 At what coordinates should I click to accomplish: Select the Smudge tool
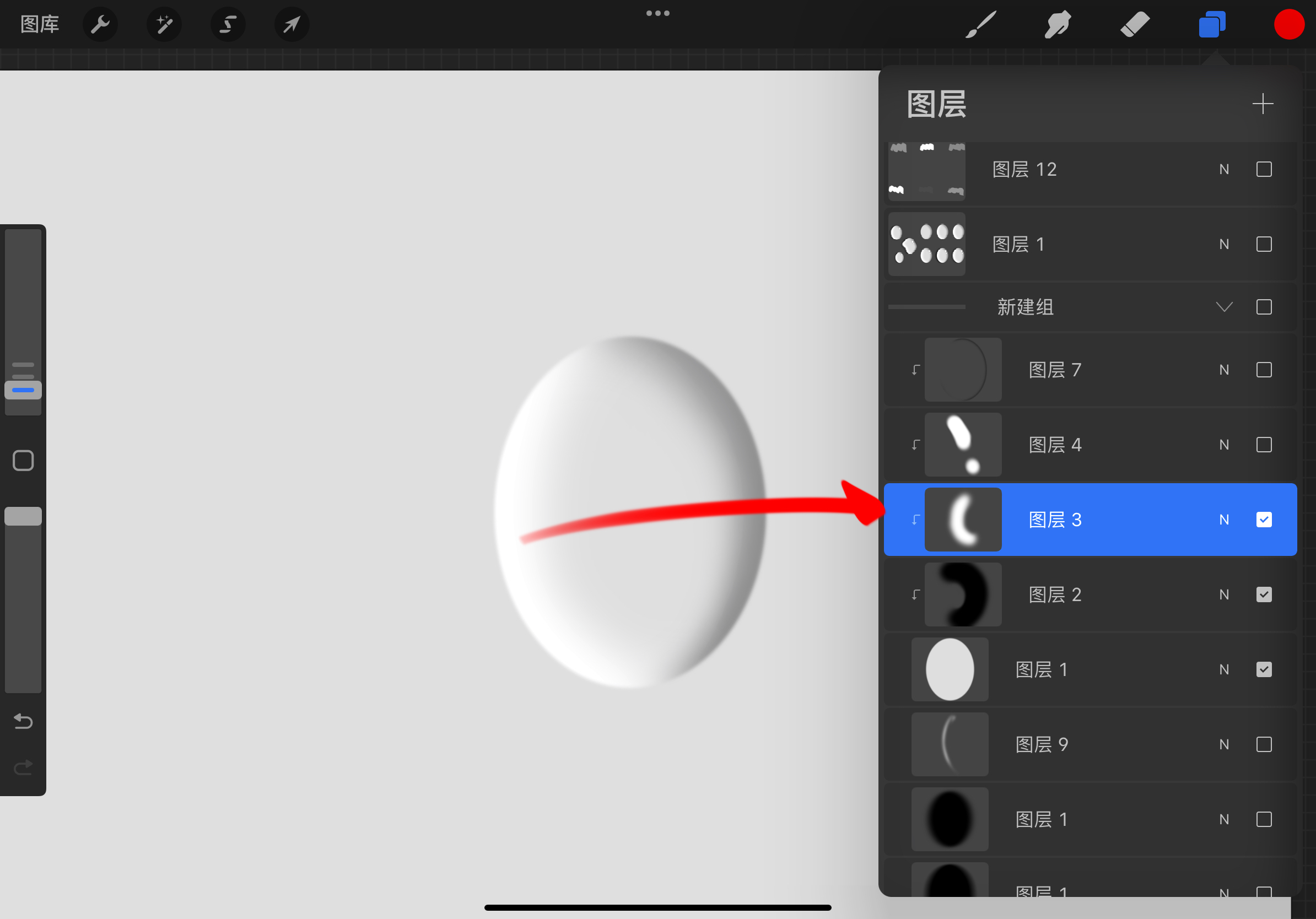[x=1058, y=24]
